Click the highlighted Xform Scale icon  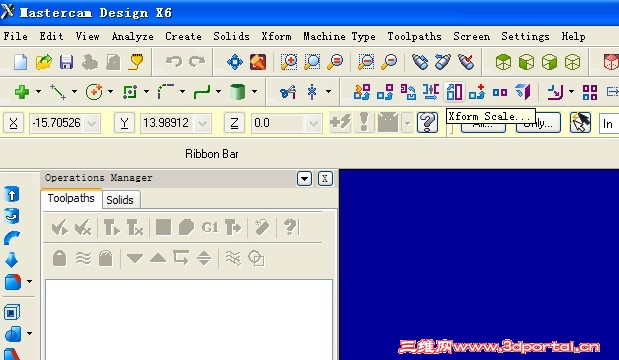click(x=454, y=92)
